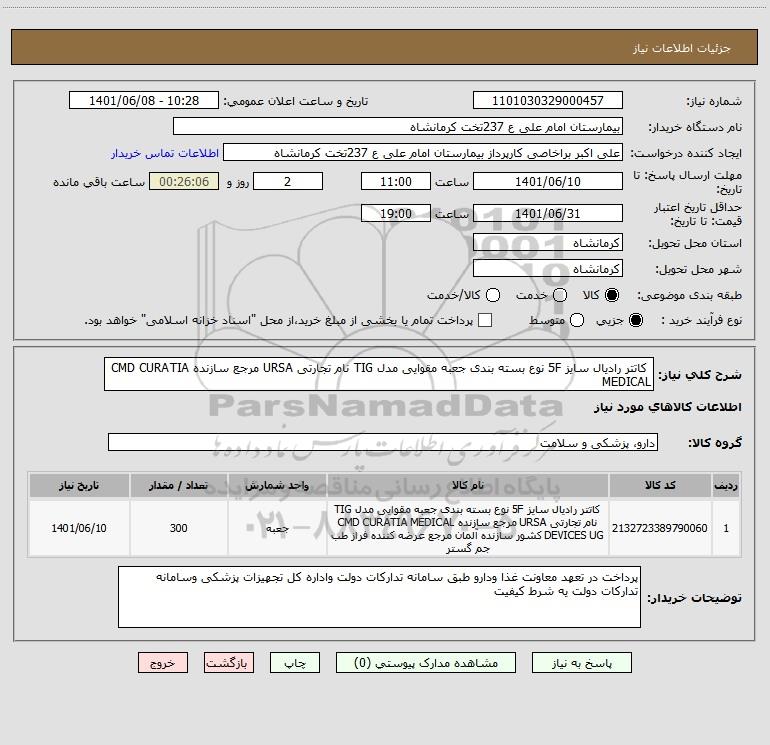The height and width of the screenshot is (745, 770).
Task: Click the announcement date field 1401/06/08 - 10:28
Action: 144,101
